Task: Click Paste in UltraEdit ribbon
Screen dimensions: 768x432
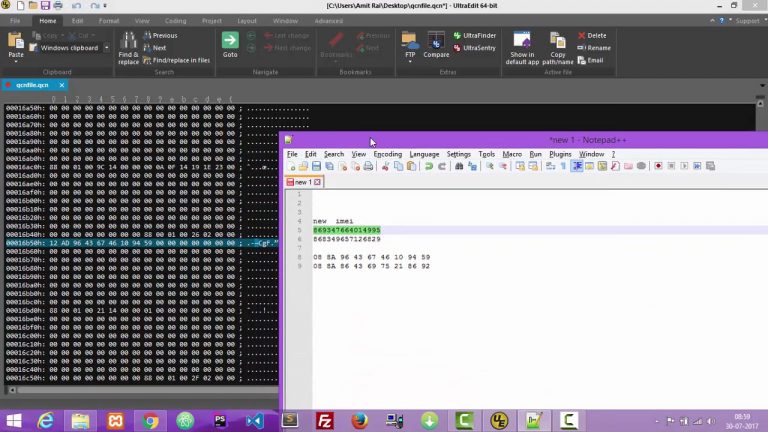Action: coord(16,44)
